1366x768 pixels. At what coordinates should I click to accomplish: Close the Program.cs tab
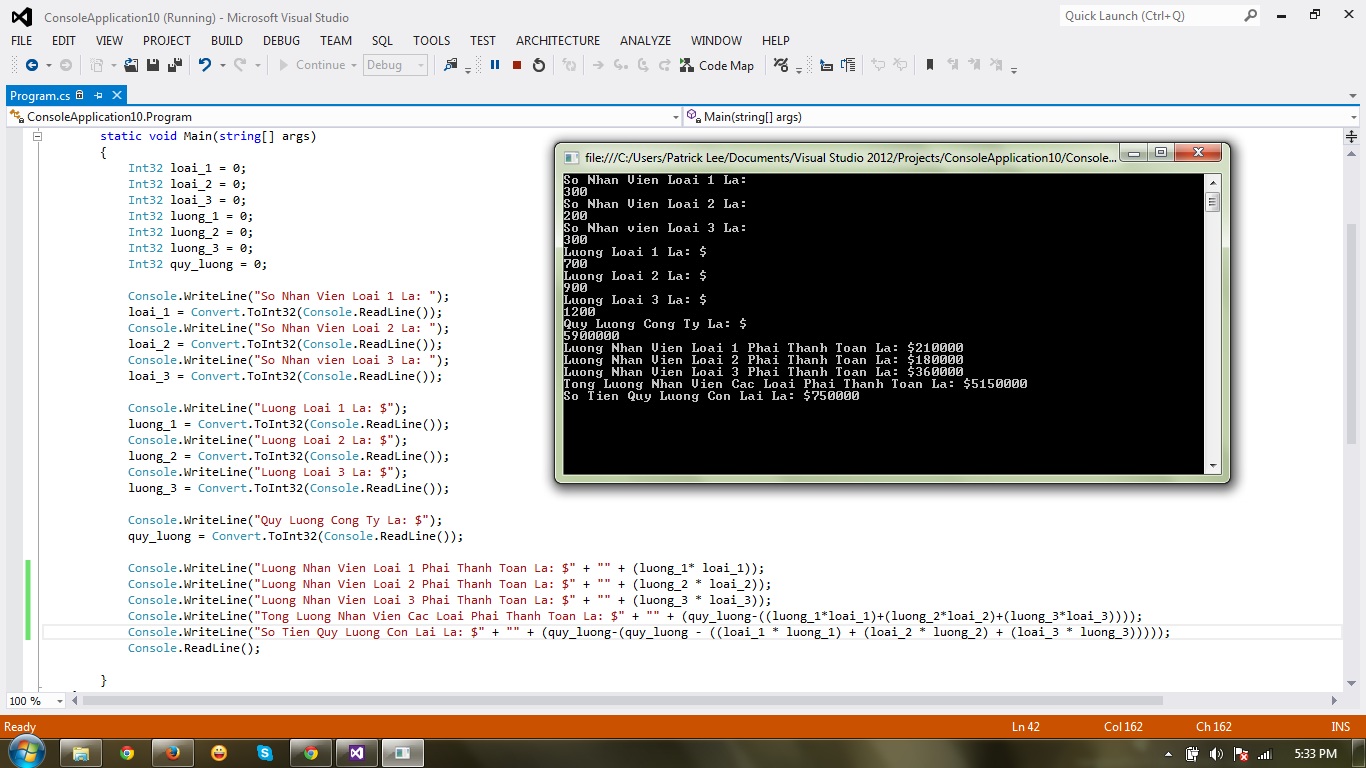(117, 95)
